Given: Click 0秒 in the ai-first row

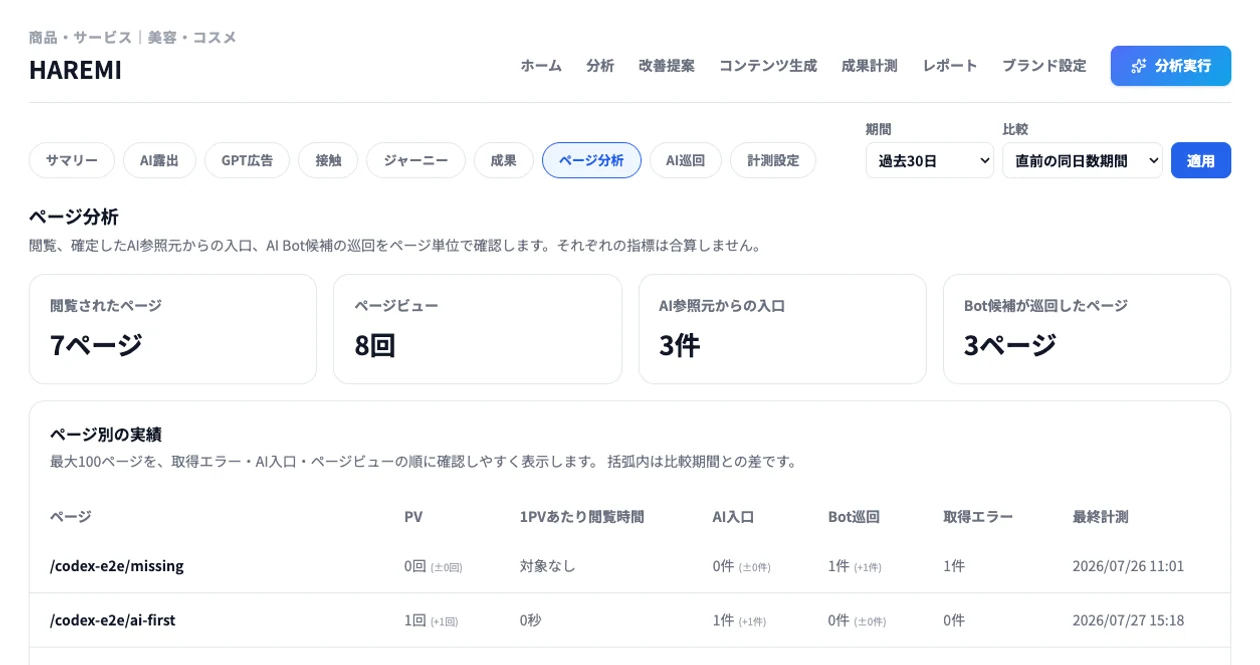Looking at the screenshot, I should point(531,620).
